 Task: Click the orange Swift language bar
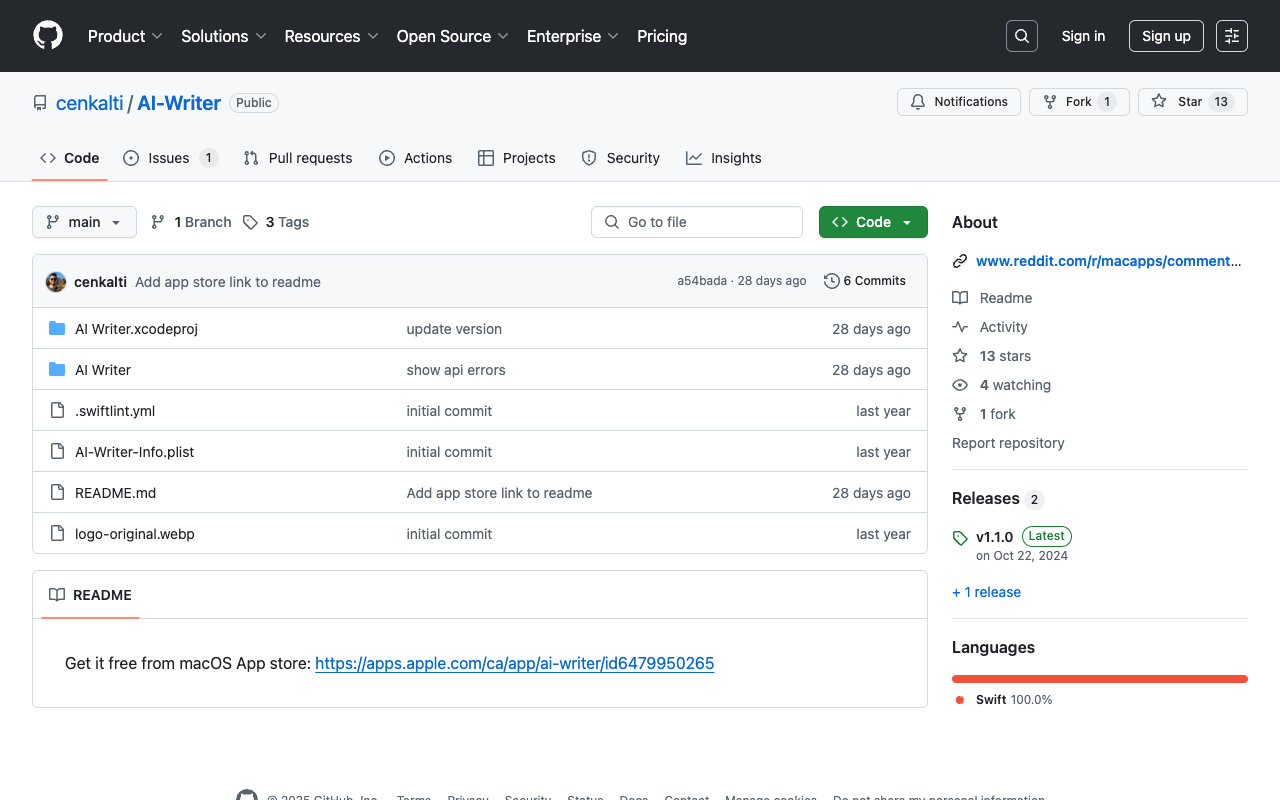point(1100,679)
